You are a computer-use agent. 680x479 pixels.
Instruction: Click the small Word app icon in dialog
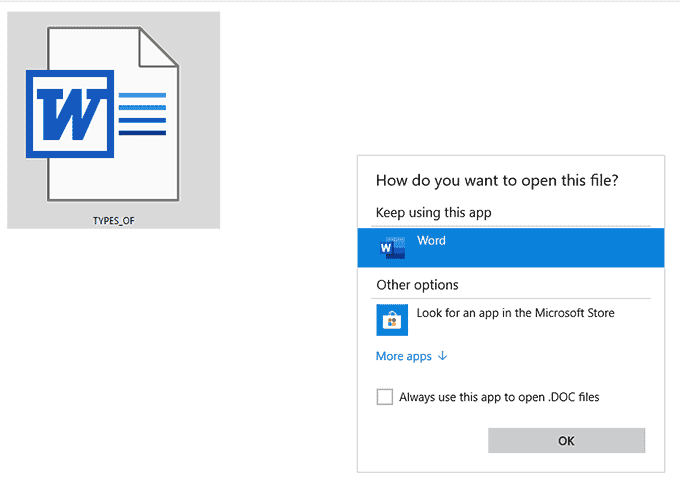pyautogui.click(x=390, y=248)
